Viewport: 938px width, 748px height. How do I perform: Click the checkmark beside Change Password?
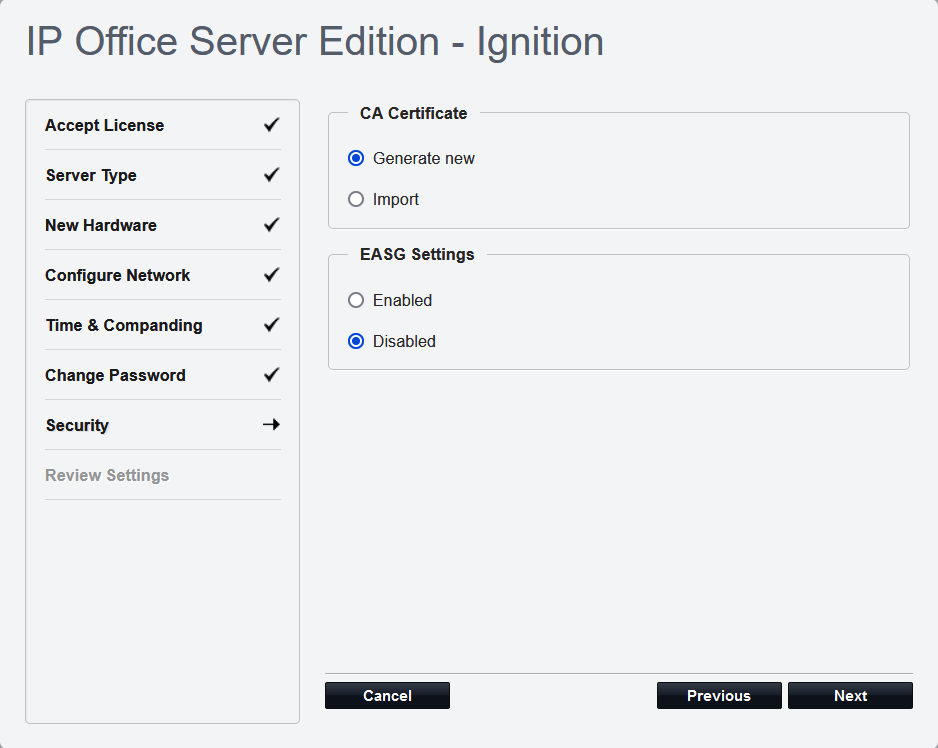click(x=272, y=375)
